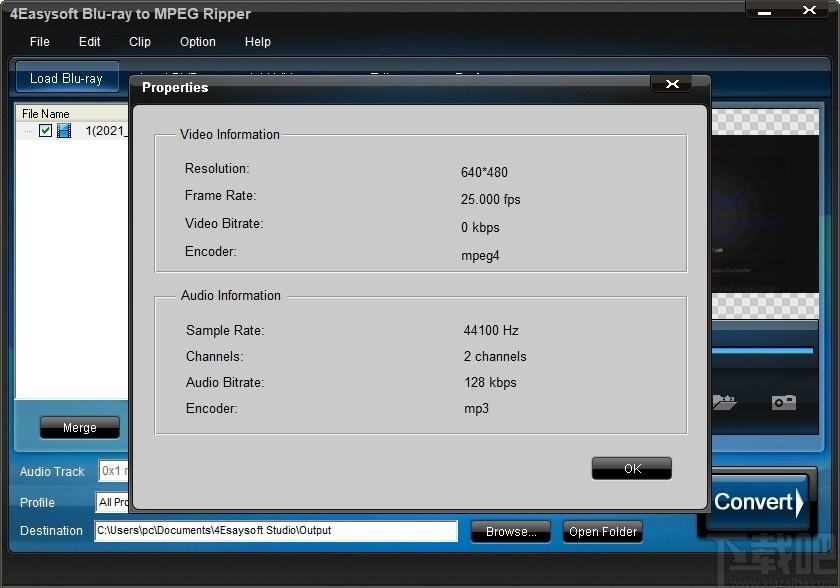Click the Audio Information group label
The image size is (840, 588).
[x=231, y=295]
